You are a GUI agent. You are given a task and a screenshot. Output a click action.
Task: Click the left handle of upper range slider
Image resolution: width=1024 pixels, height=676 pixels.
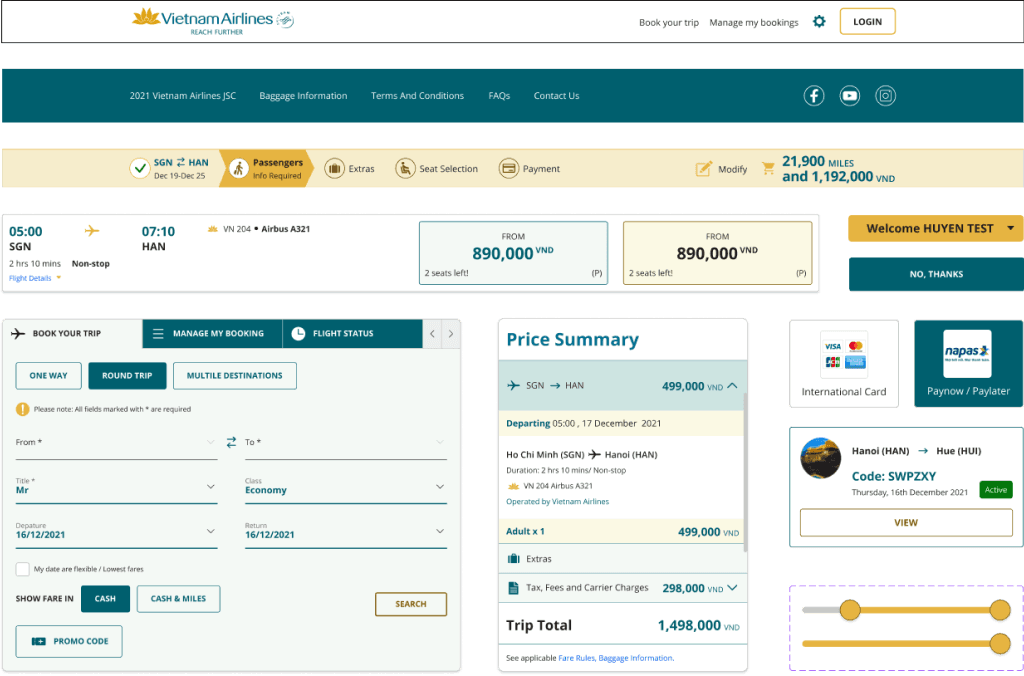click(x=850, y=610)
